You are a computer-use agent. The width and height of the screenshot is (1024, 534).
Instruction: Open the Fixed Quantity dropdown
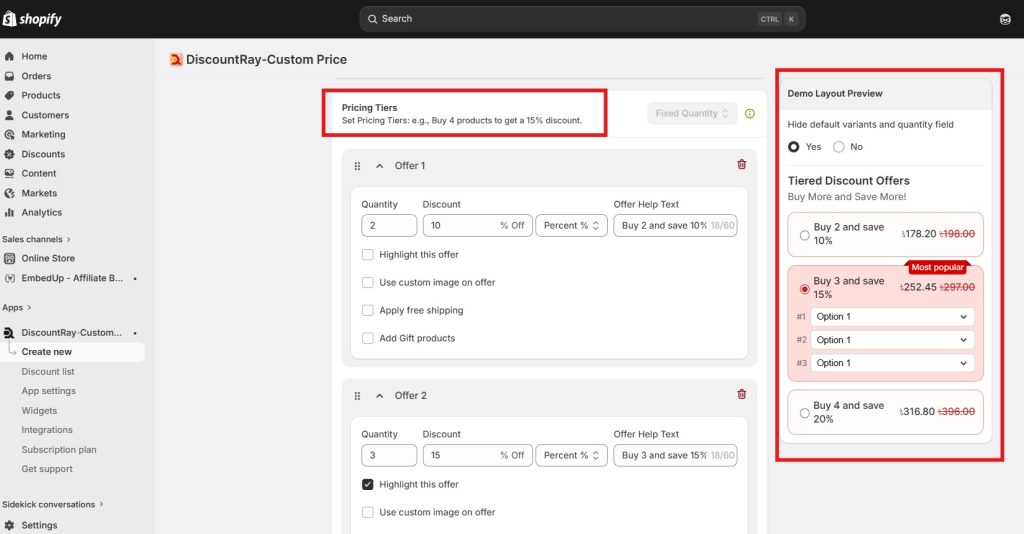click(x=692, y=114)
